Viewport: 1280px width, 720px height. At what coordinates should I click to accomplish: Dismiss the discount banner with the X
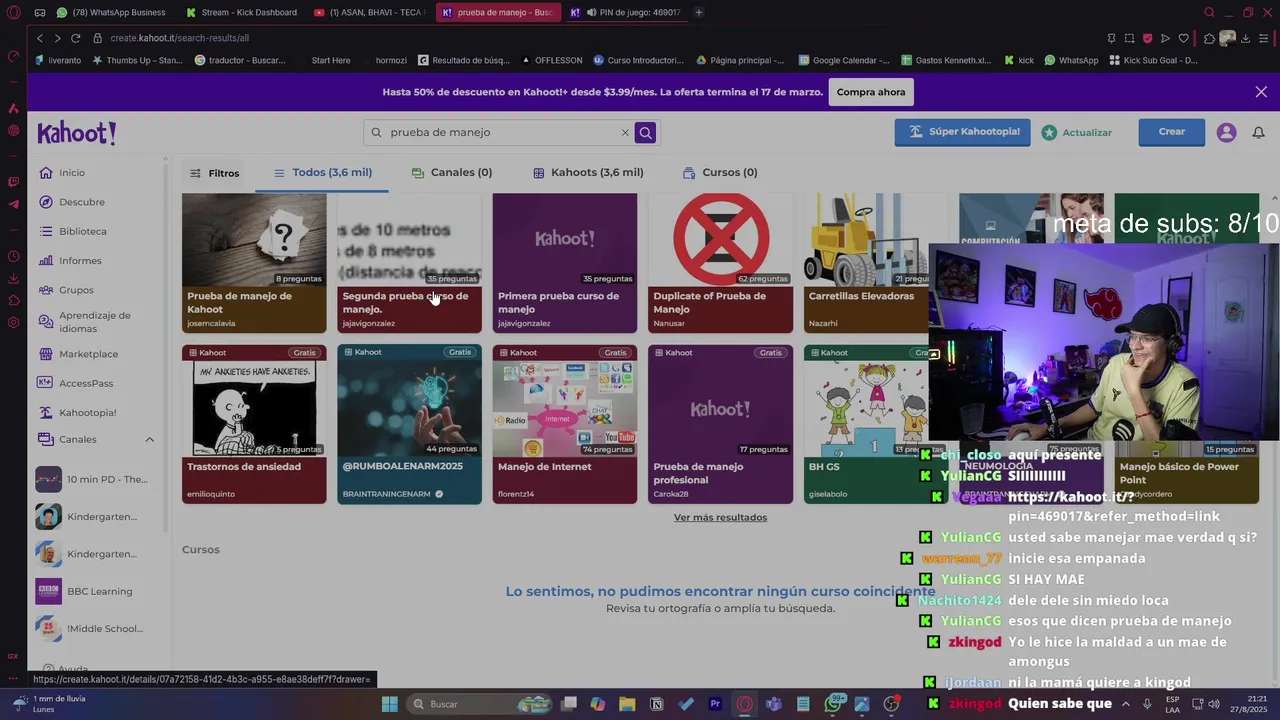tap(1261, 92)
